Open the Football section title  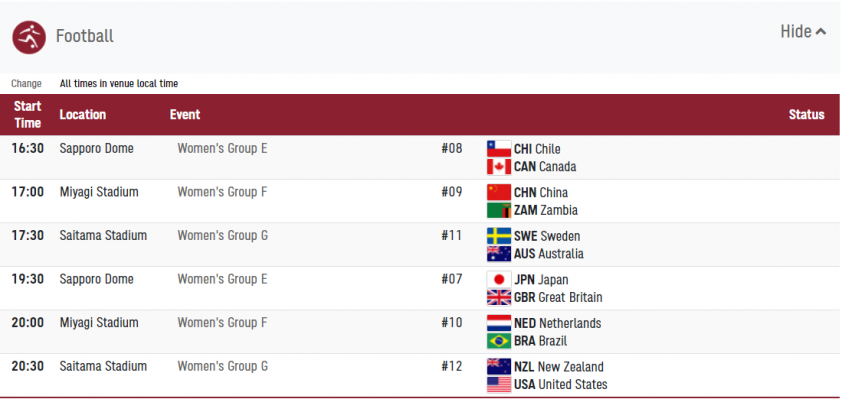[x=85, y=36]
